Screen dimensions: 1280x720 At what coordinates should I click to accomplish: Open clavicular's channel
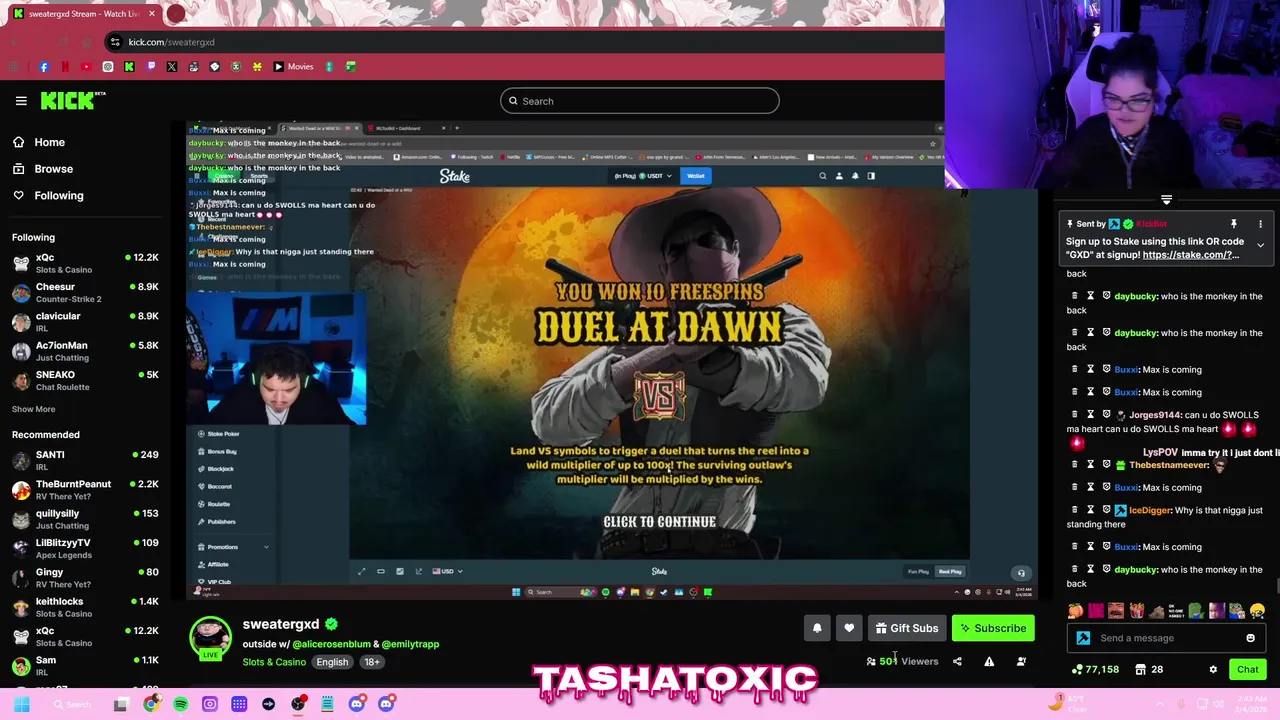click(x=85, y=322)
